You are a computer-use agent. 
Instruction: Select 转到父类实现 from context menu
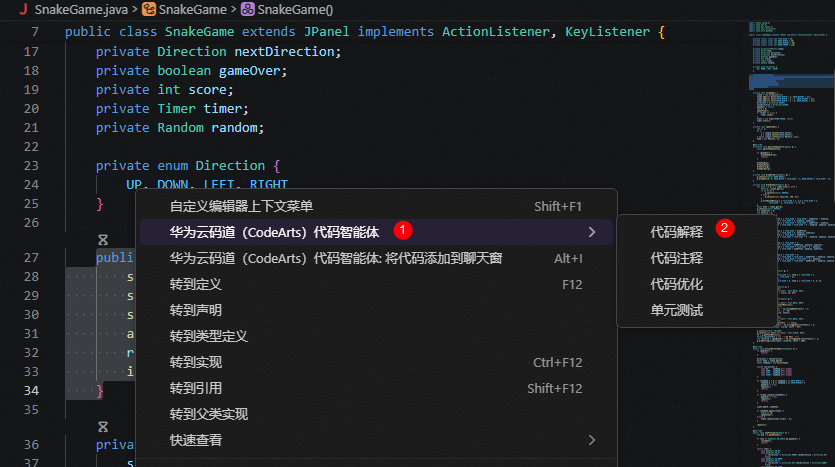[376, 414]
